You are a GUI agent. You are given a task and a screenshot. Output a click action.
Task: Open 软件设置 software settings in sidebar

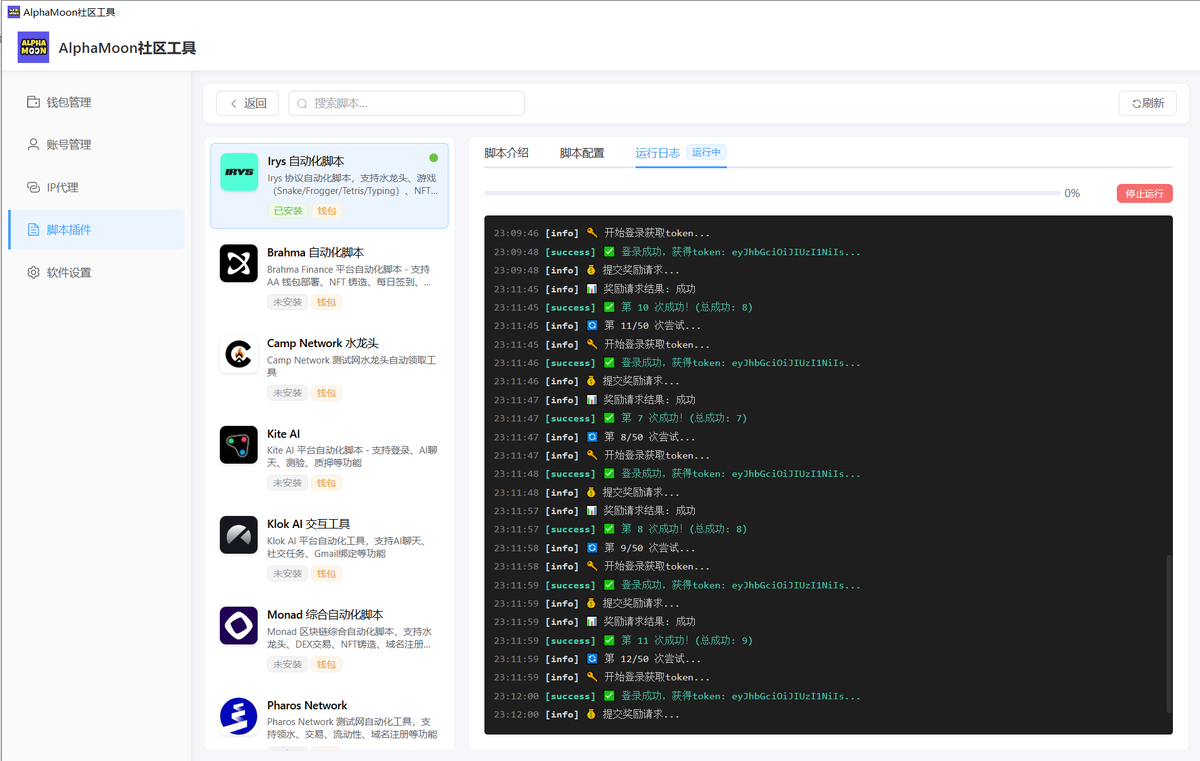[x=96, y=272]
